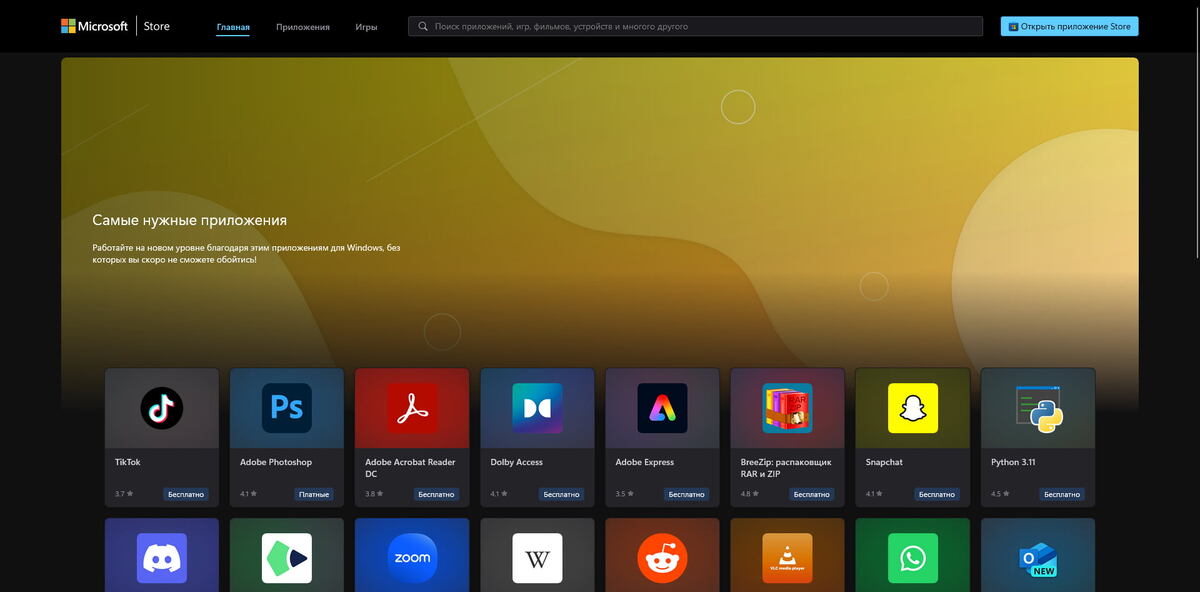Open the Zoom app icon
Image resolution: width=1200 pixels, height=592 pixels.
(x=412, y=558)
